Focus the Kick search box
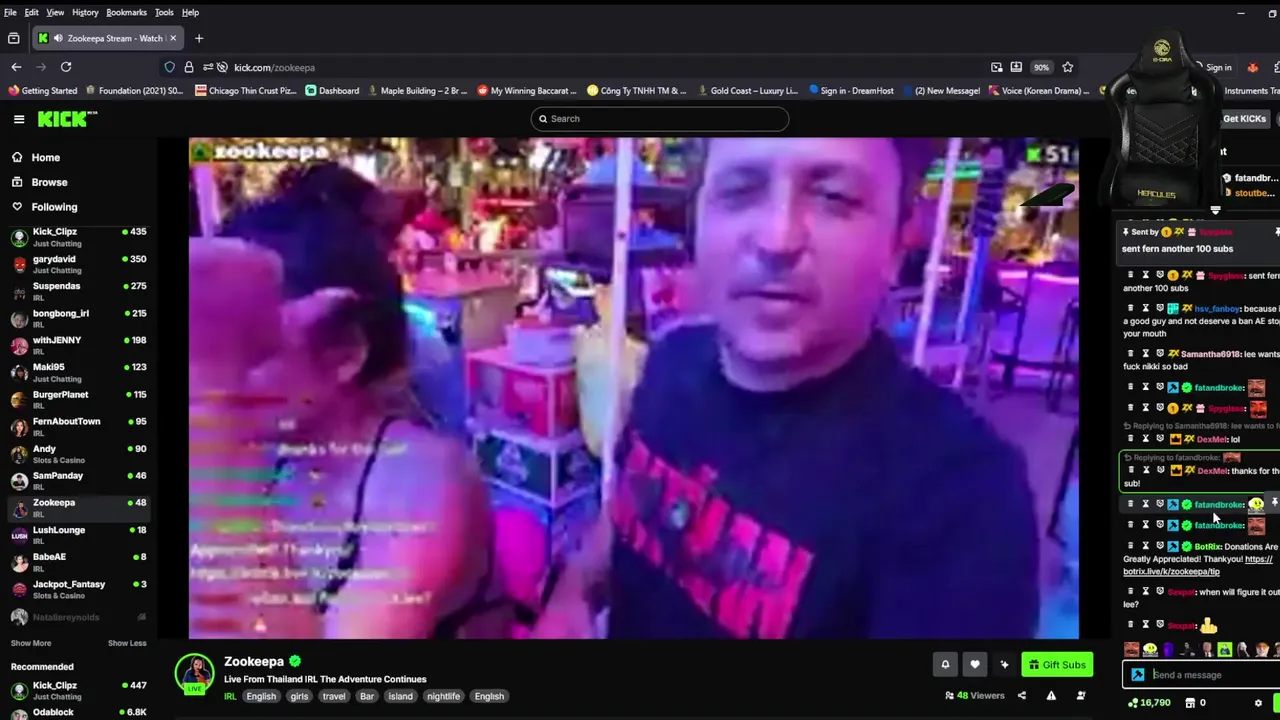 [660, 118]
